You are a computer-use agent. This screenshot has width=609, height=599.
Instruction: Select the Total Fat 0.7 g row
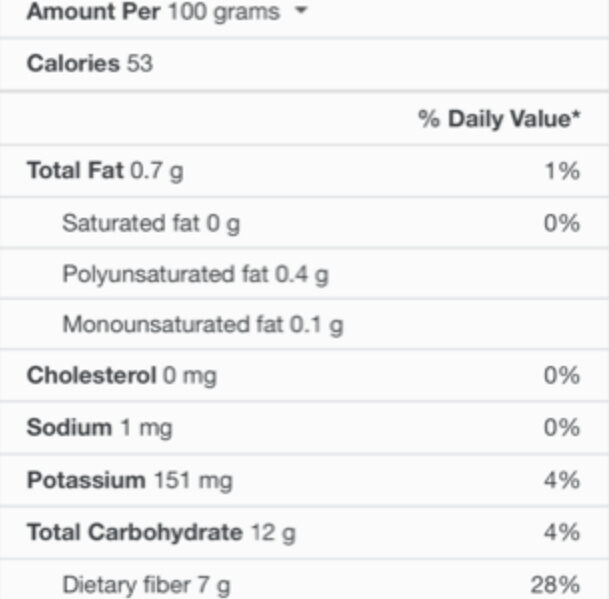pyautogui.click(x=304, y=171)
